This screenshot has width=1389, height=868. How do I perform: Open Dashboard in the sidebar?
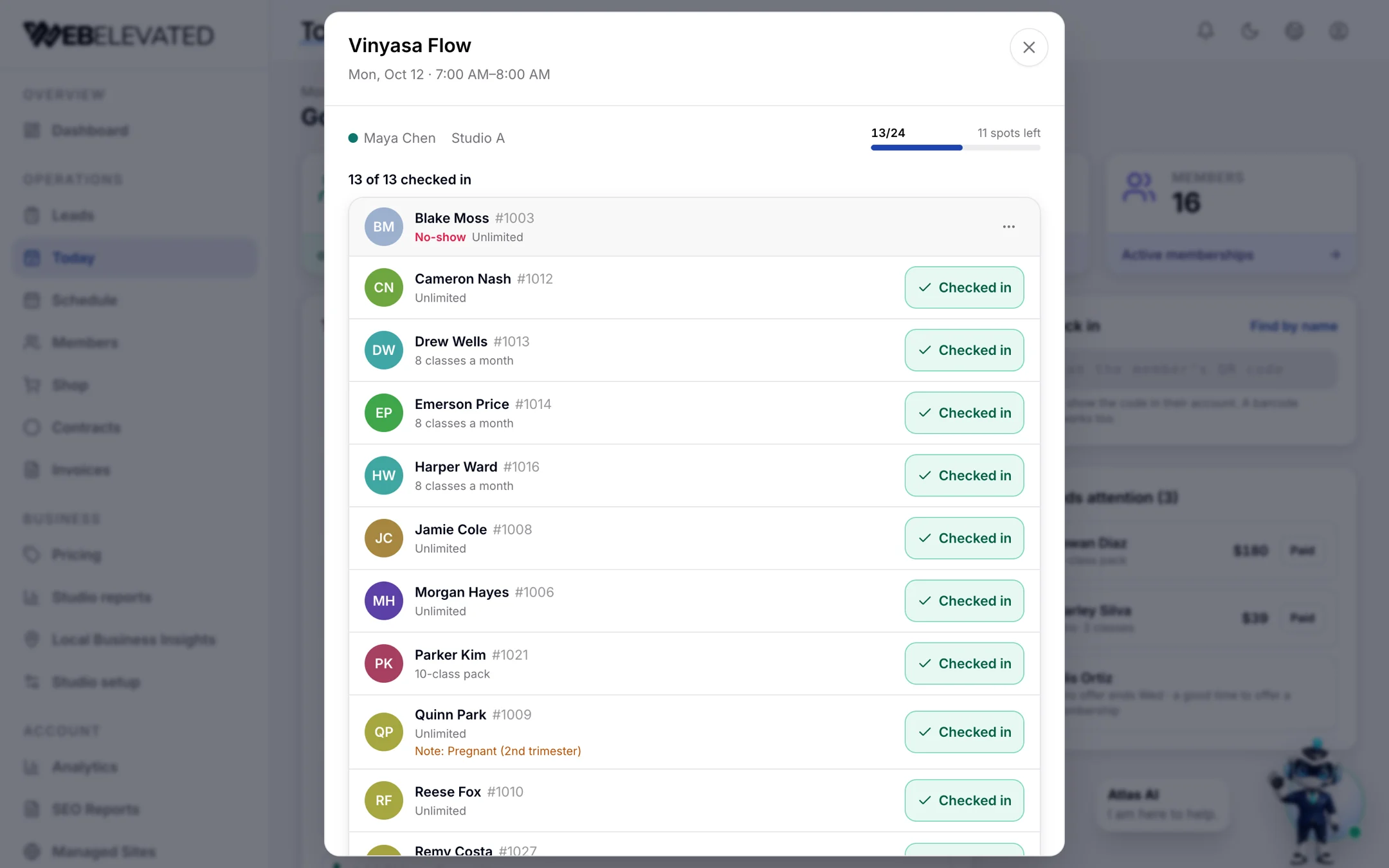[x=135, y=131]
